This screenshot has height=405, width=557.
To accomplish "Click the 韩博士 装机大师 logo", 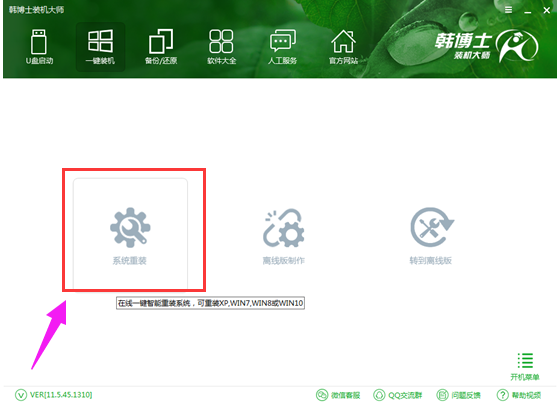I will tap(487, 45).
